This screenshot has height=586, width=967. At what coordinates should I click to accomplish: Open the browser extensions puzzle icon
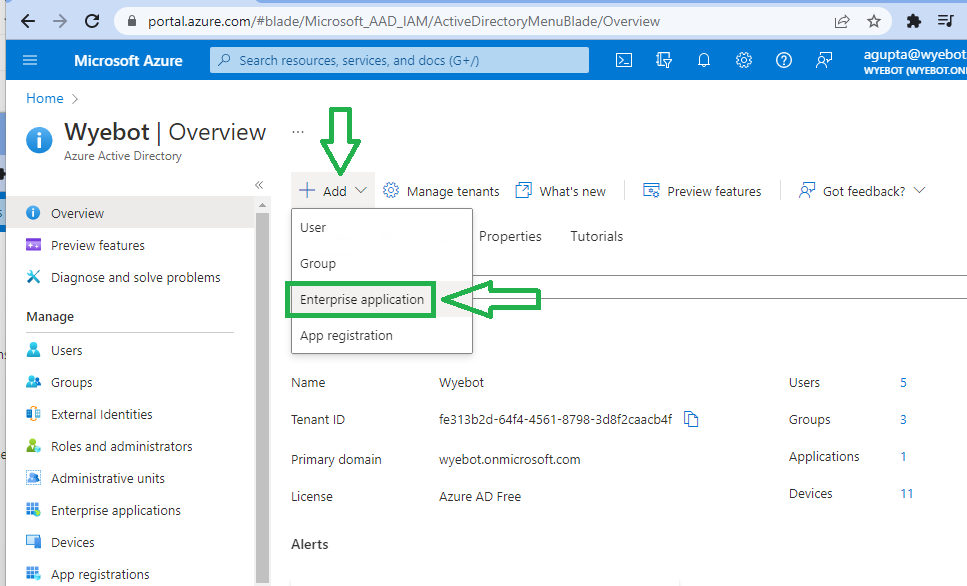(x=913, y=22)
